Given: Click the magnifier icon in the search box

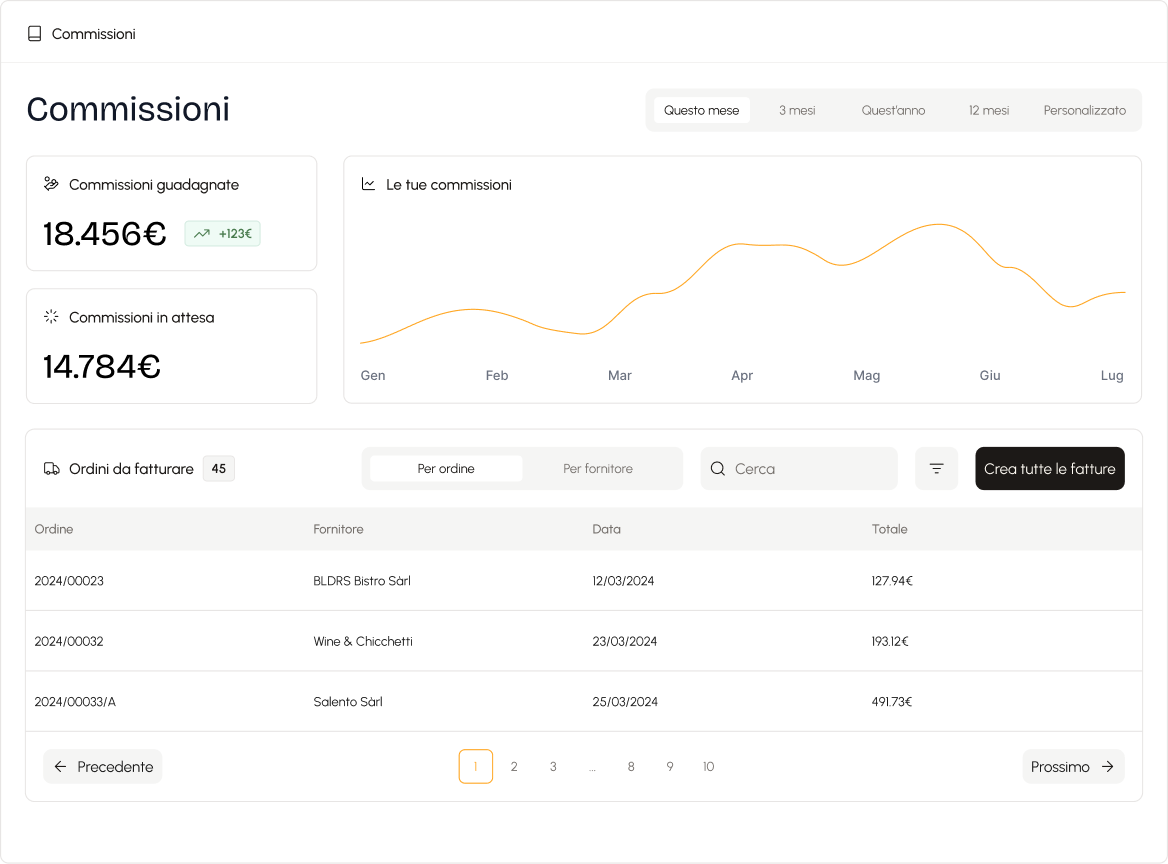Looking at the screenshot, I should click(x=718, y=469).
